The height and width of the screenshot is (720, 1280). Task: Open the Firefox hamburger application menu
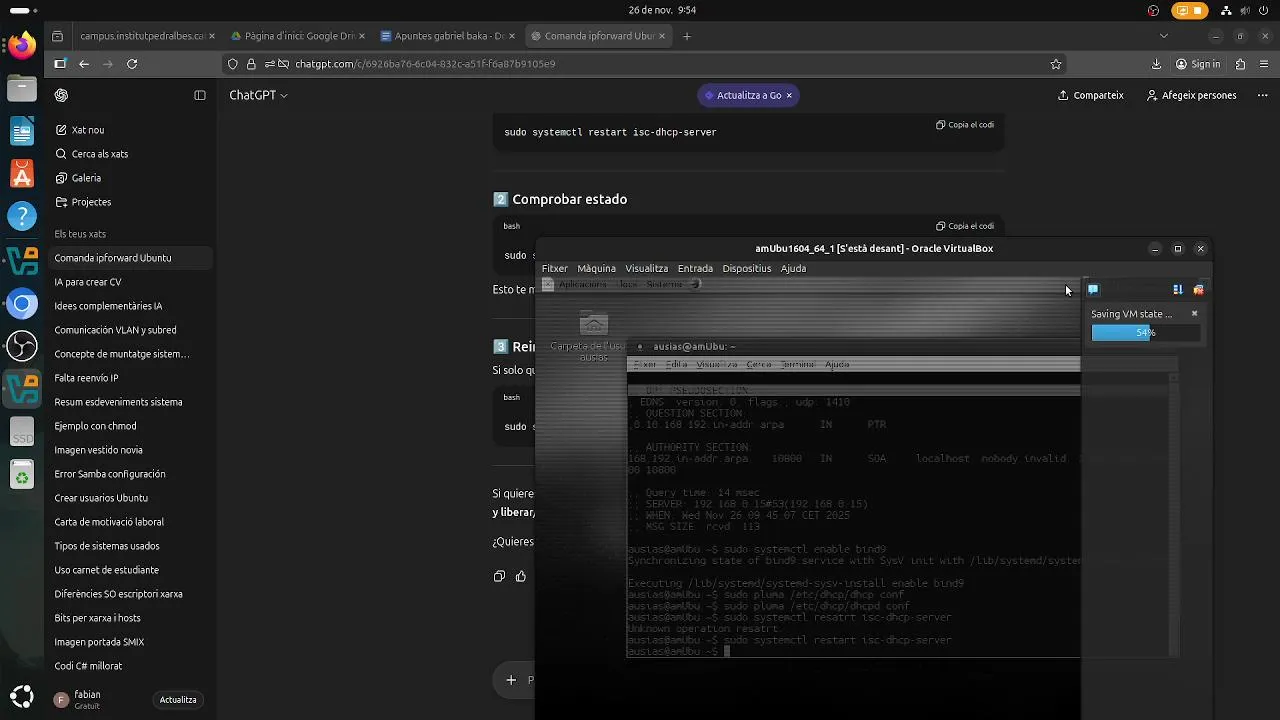coord(1264,64)
